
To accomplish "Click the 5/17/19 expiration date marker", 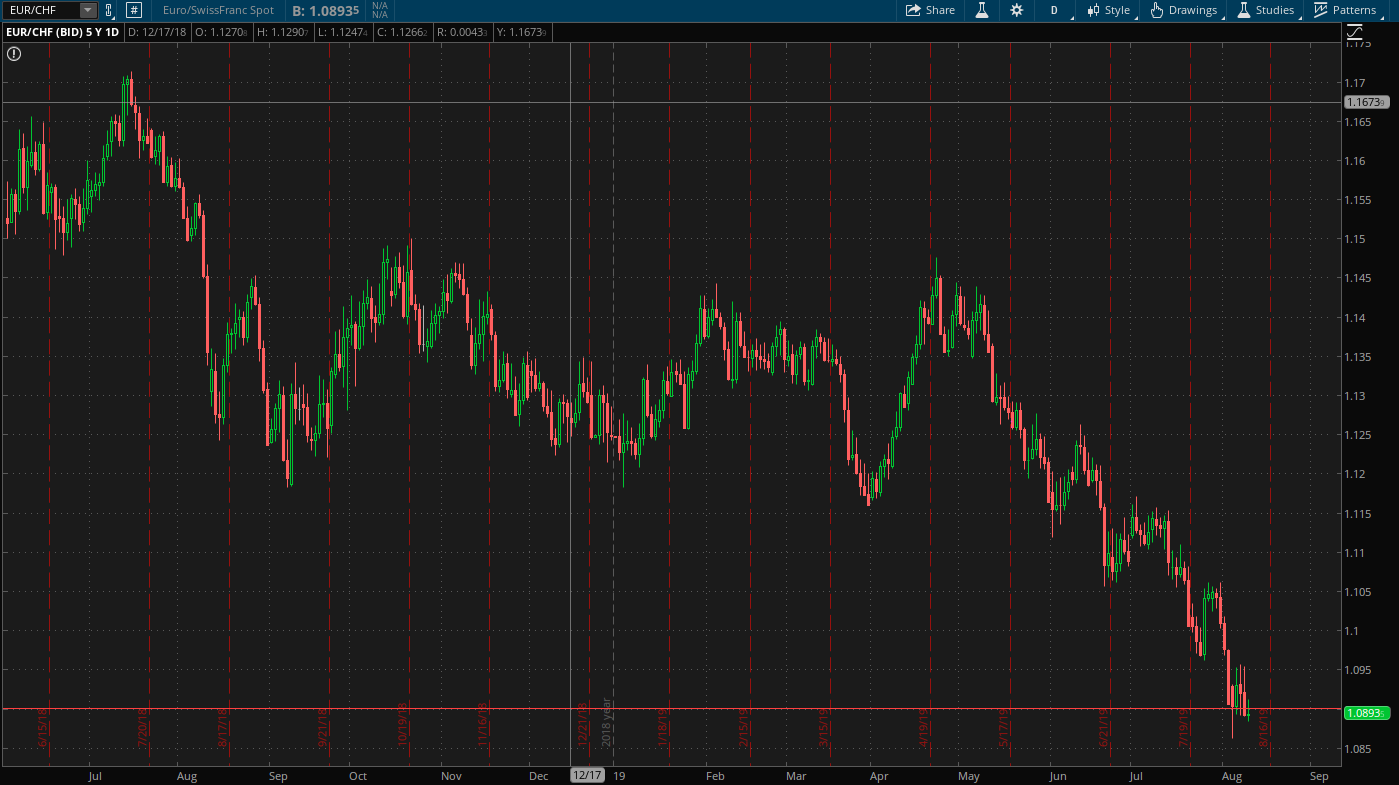I will point(1003,729).
